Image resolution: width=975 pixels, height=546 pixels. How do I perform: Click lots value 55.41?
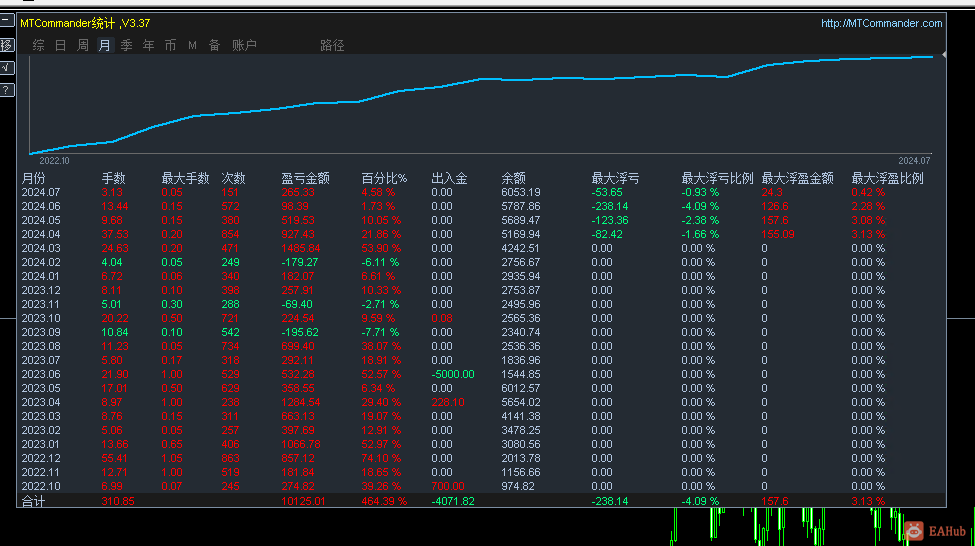[115, 458]
